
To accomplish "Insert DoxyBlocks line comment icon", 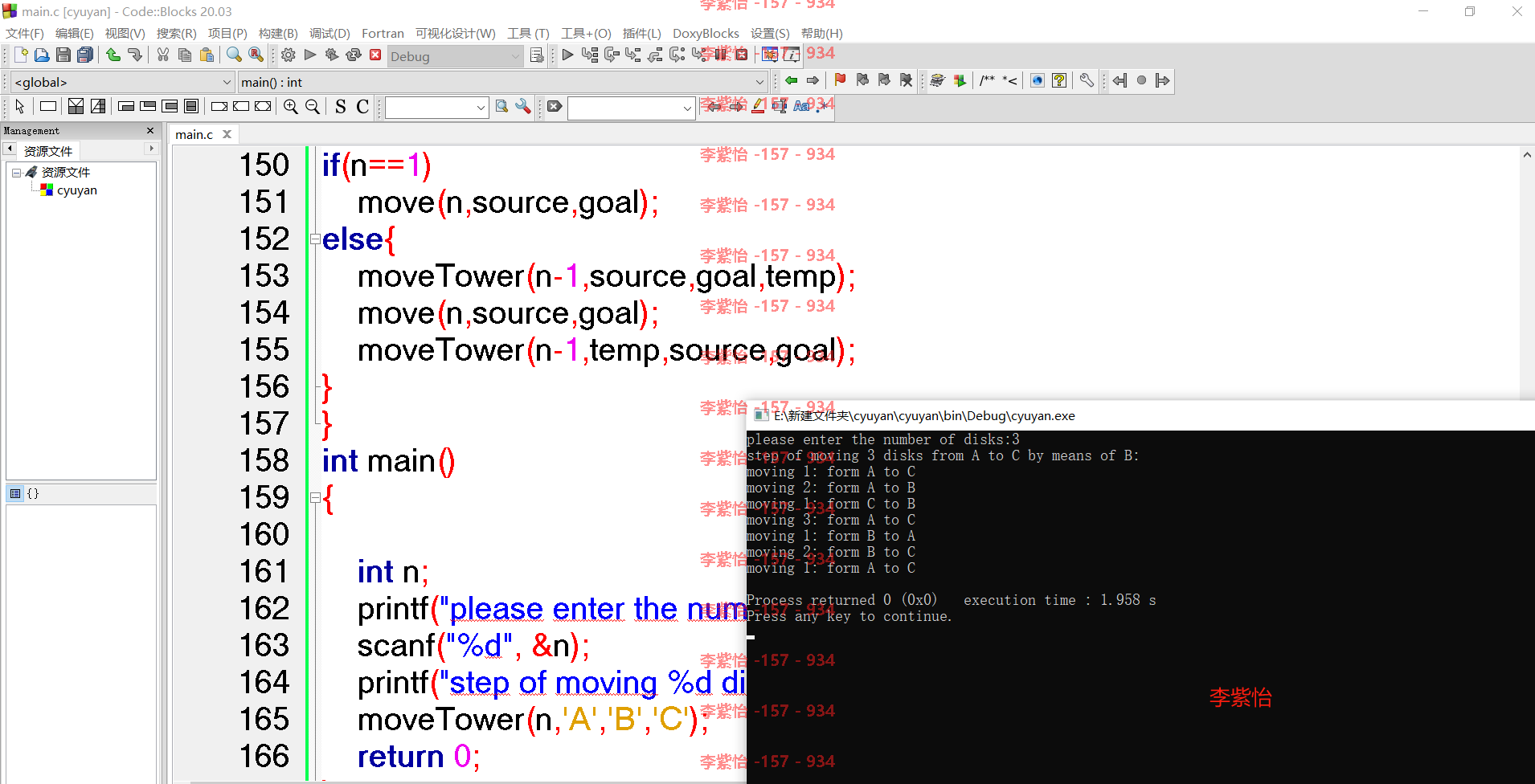I will coord(1009,80).
